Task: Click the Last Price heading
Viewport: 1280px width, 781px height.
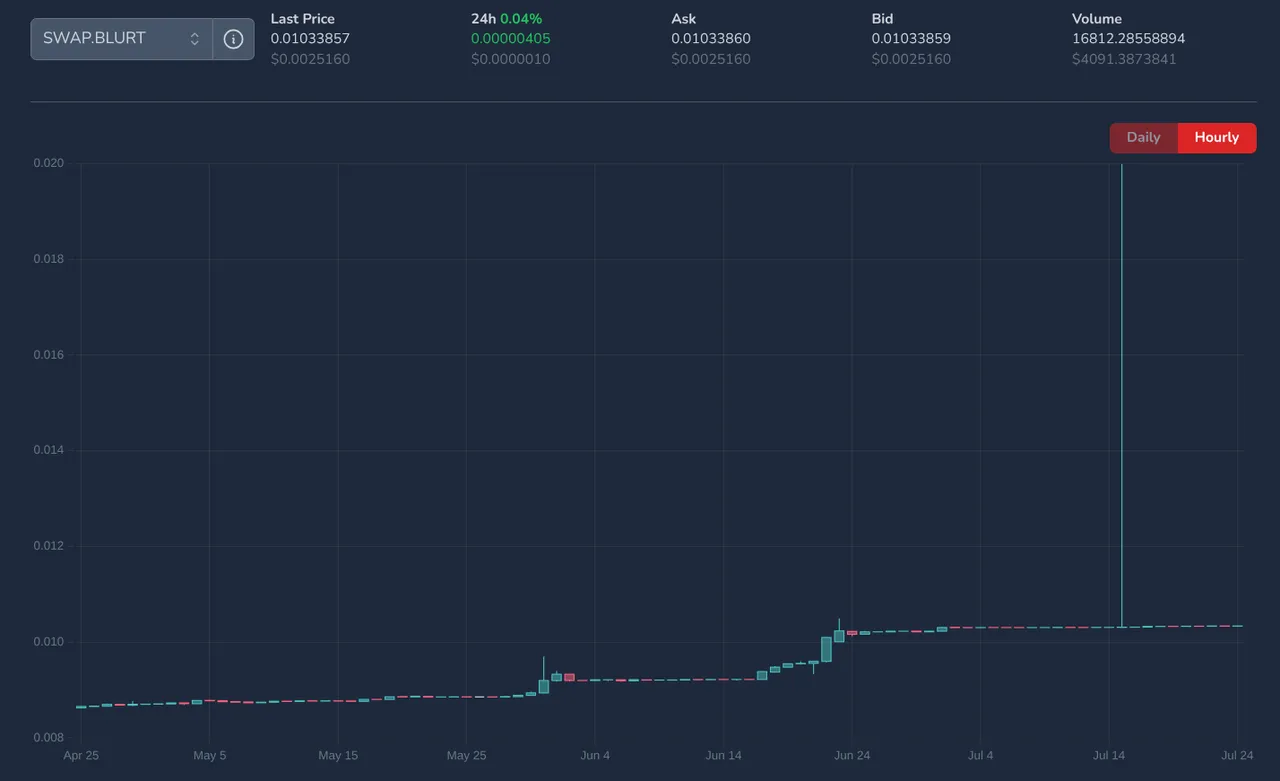Action: (303, 19)
